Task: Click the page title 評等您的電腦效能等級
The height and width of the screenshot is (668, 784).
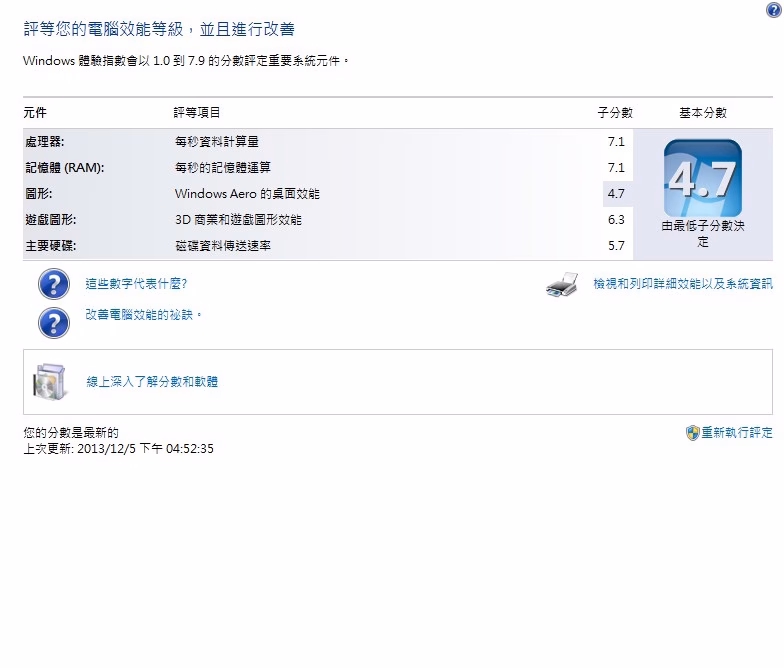Action: point(159,29)
